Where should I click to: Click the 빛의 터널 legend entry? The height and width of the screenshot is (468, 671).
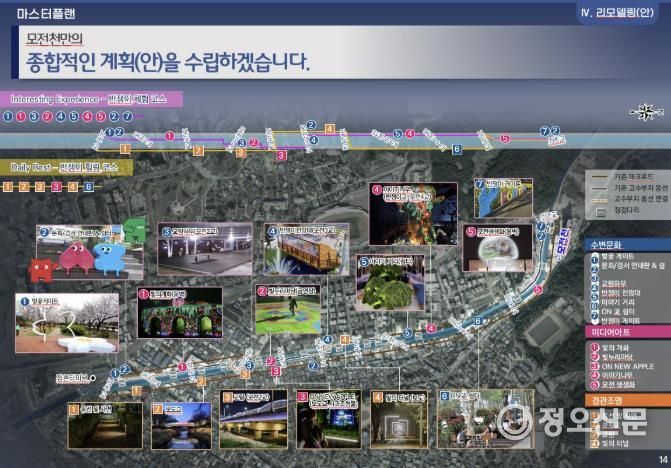pyautogui.click(x=610, y=444)
